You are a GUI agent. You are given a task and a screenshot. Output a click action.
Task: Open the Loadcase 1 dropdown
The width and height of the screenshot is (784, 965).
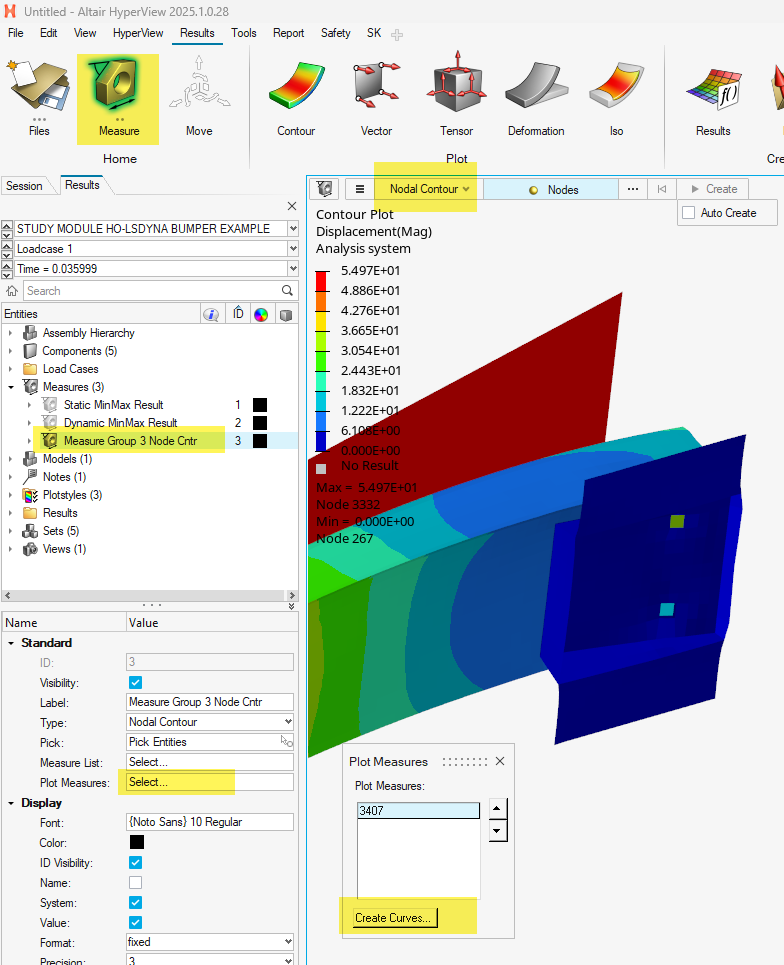pyautogui.click(x=293, y=249)
